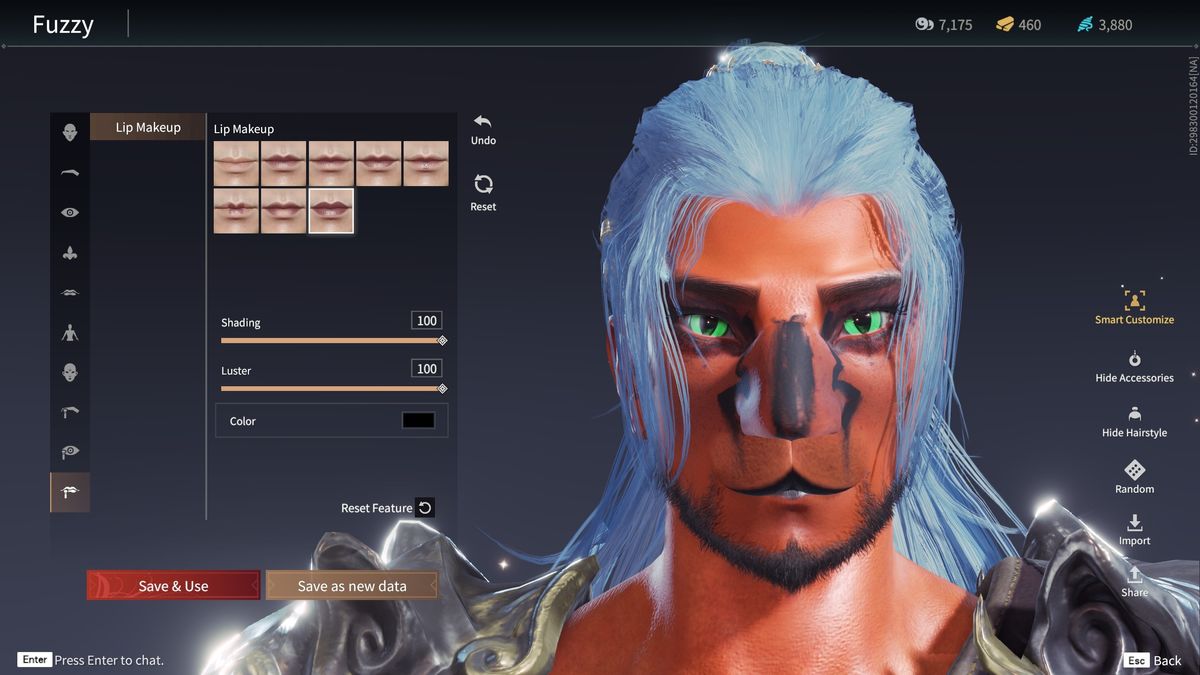Open the Lip Makeup tab label
This screenshot has height=675, width=1200.
147,126
